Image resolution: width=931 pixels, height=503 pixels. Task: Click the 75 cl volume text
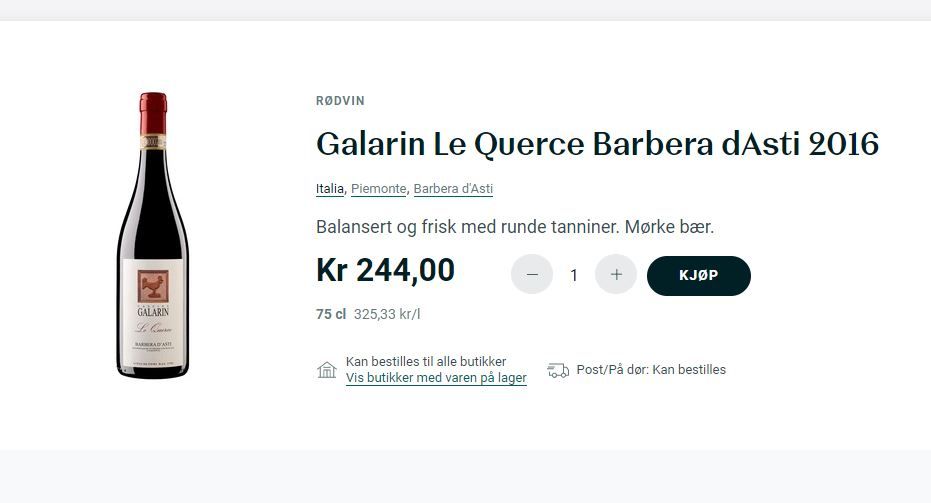[x=331, y=314]
